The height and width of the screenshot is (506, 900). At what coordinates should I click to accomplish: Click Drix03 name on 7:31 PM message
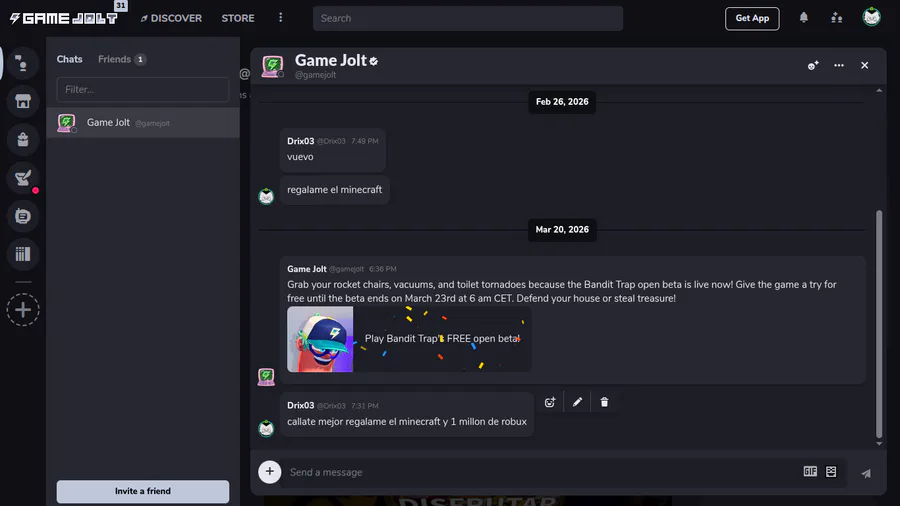tap(300, 406)
